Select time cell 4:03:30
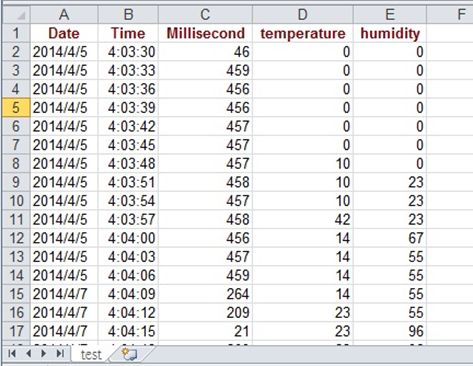The height and width of the screenshot is (366, 473). point(128,52)
